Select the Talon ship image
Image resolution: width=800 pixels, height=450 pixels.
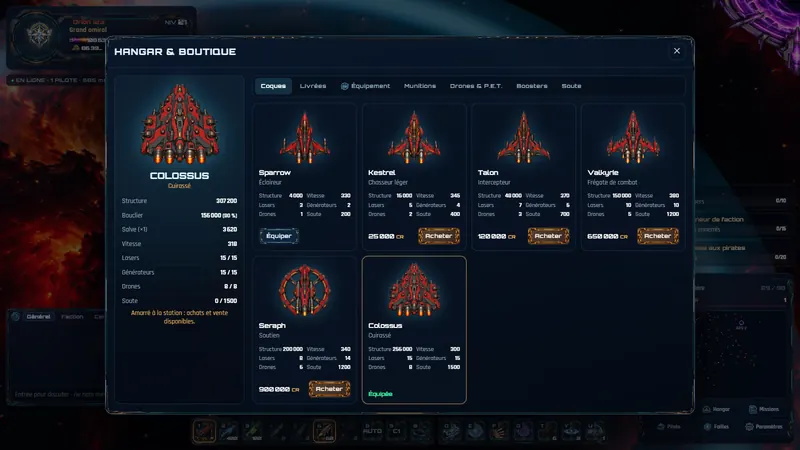tap(523, 138)
